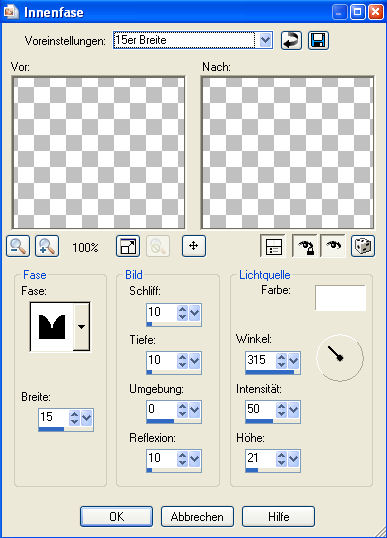The image size is (387, 538).
Task: Click the fit preview to window icon
Action: click(128, 246)
